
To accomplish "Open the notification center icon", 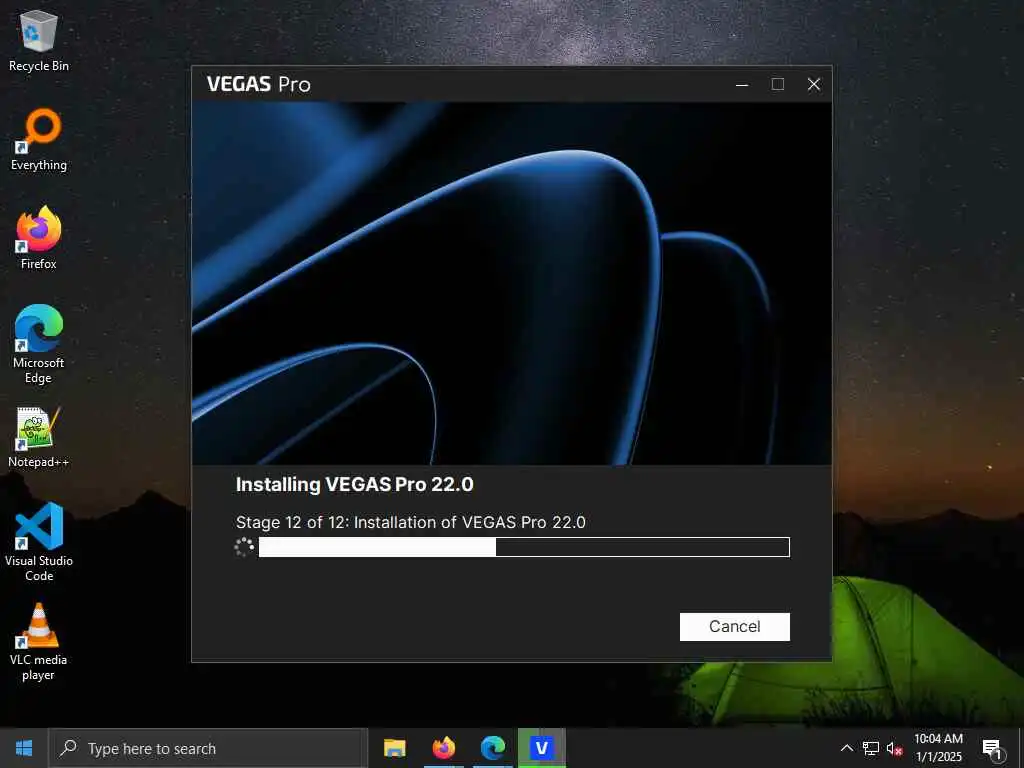I will [x=992, y=749].
